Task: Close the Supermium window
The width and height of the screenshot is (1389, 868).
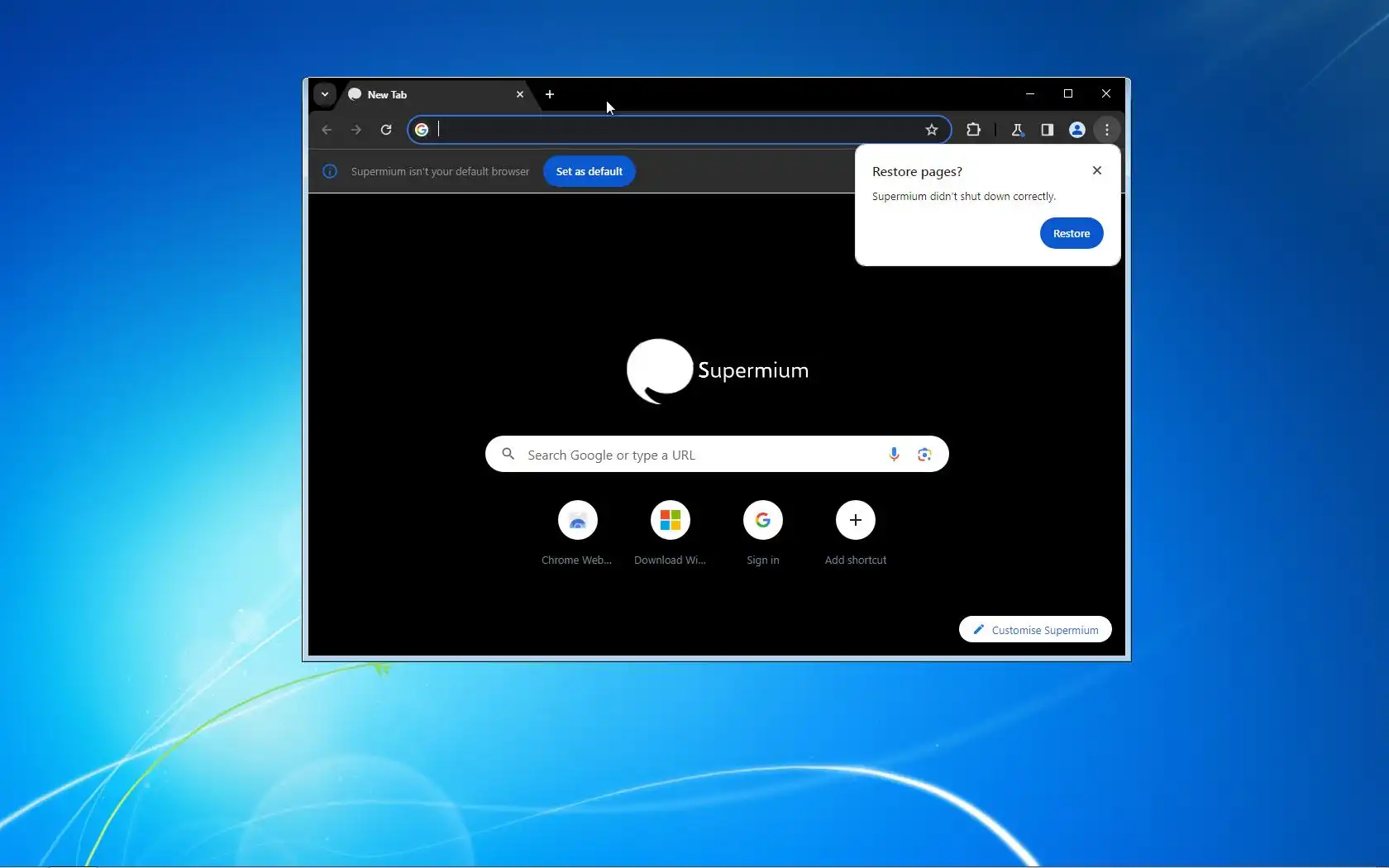Action: (1106, 93)
